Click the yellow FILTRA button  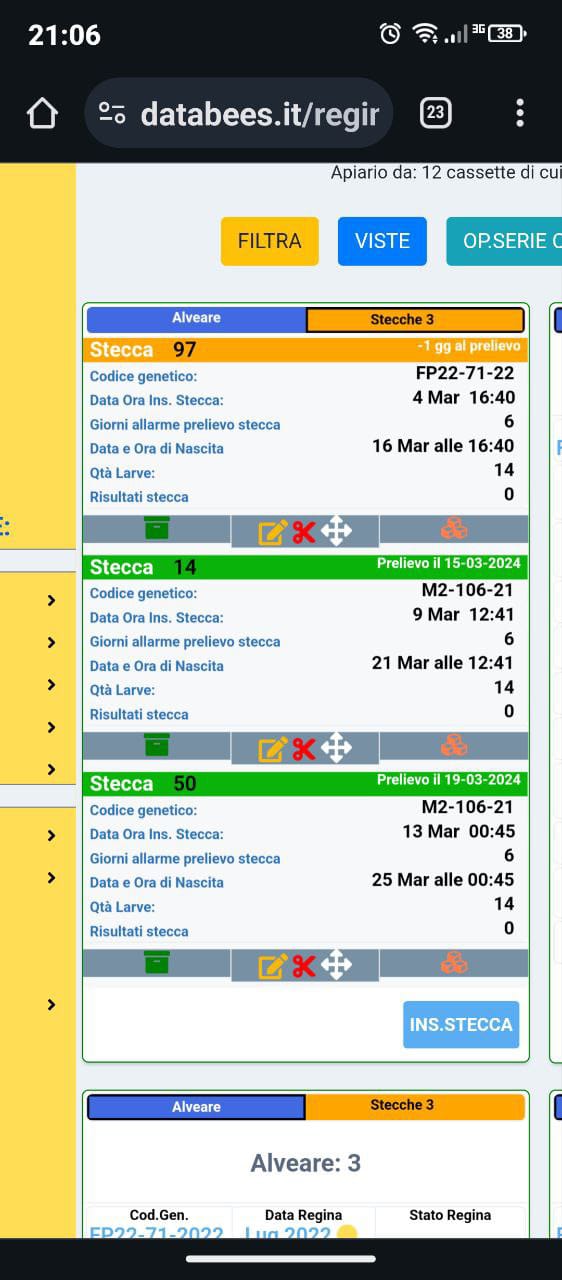[x=270, y=241]
